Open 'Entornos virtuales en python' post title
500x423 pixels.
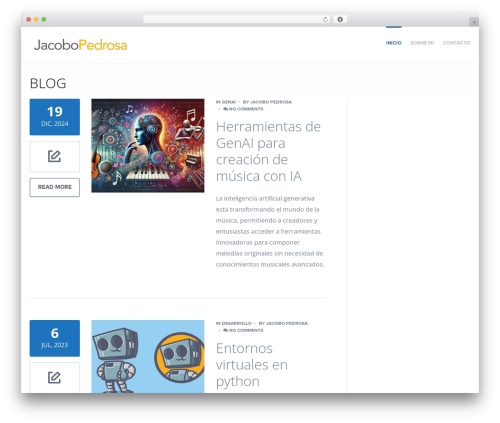click(x=252, y=364)
